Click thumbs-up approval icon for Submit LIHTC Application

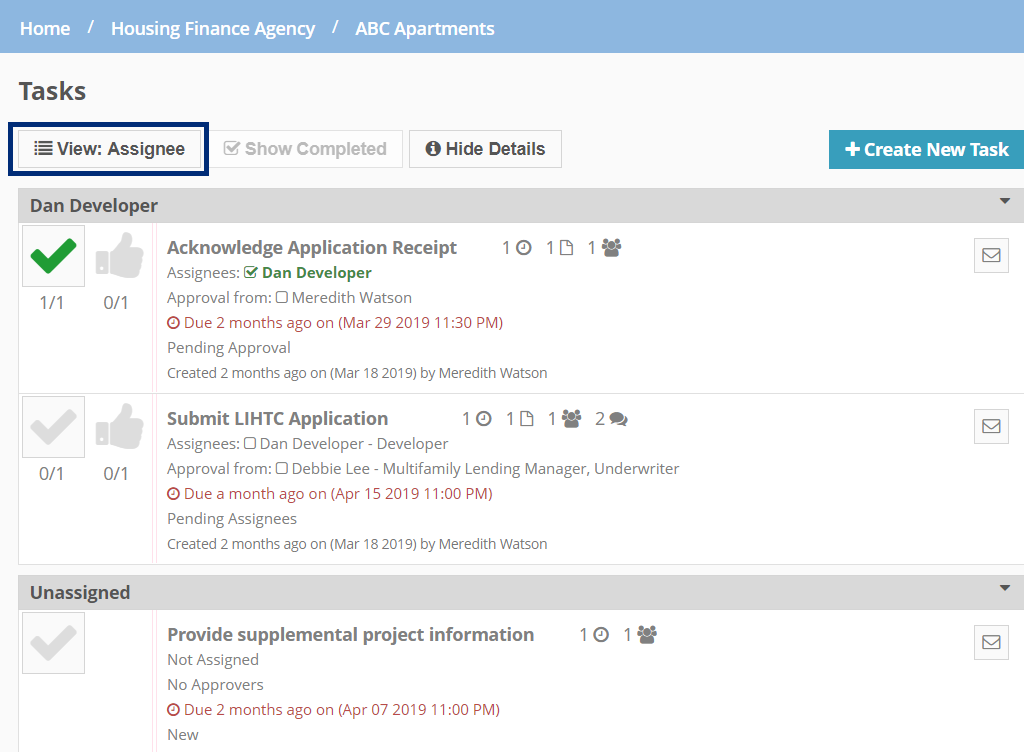click(117, 428)
